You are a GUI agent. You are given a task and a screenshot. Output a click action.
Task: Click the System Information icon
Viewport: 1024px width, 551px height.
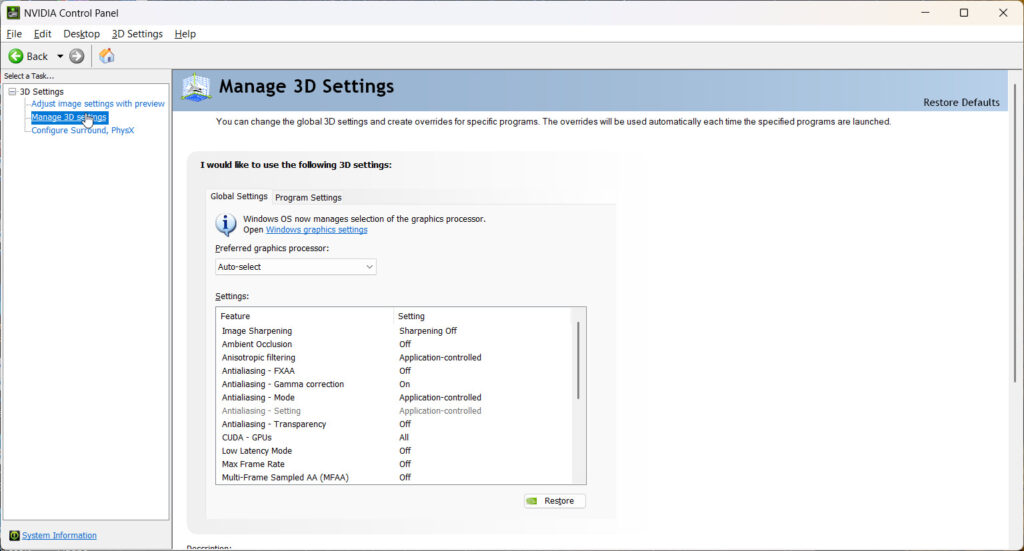point(14,535)
